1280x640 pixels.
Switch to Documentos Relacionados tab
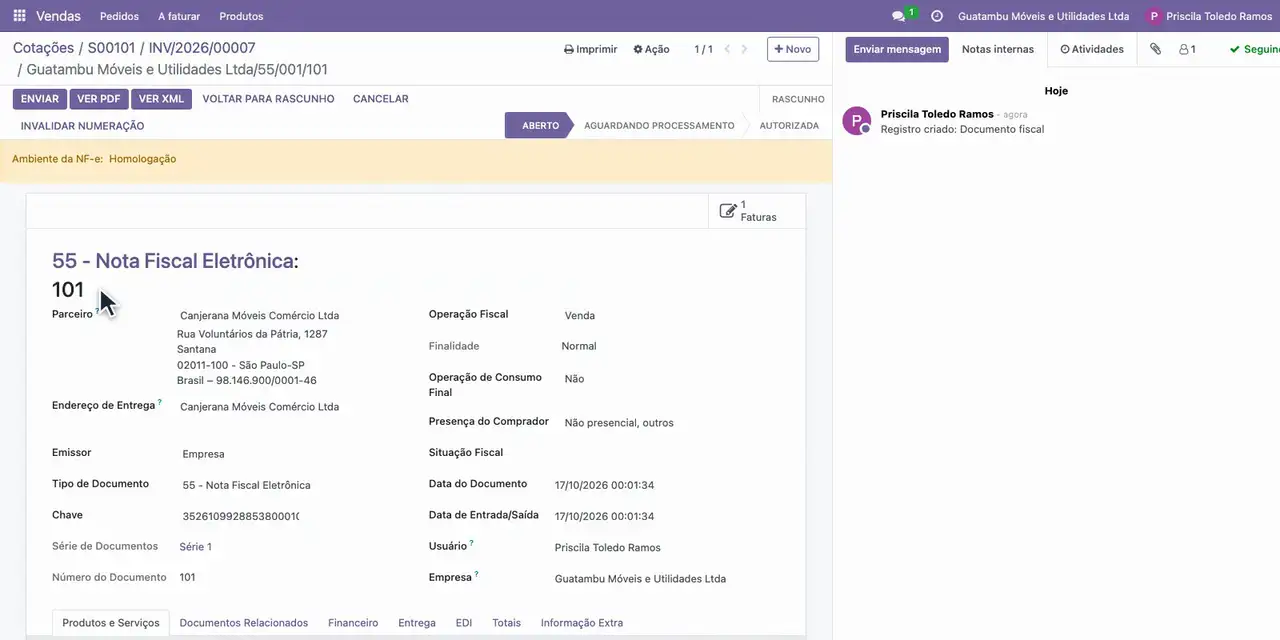point(244,622)
